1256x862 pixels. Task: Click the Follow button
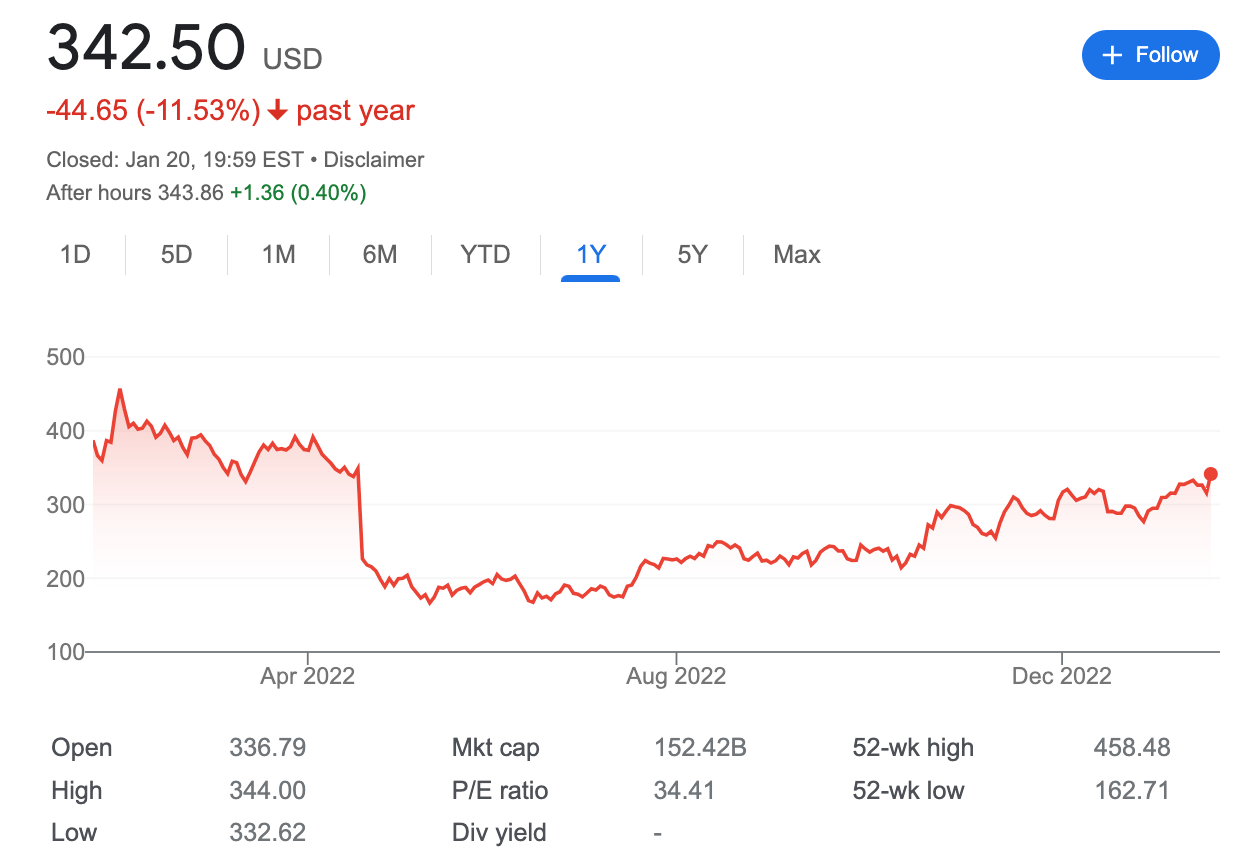1151,55
